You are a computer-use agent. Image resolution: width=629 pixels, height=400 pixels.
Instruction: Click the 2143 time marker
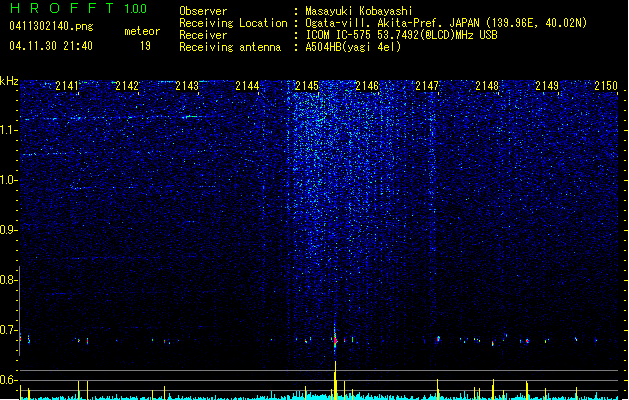tap(187, 86)
